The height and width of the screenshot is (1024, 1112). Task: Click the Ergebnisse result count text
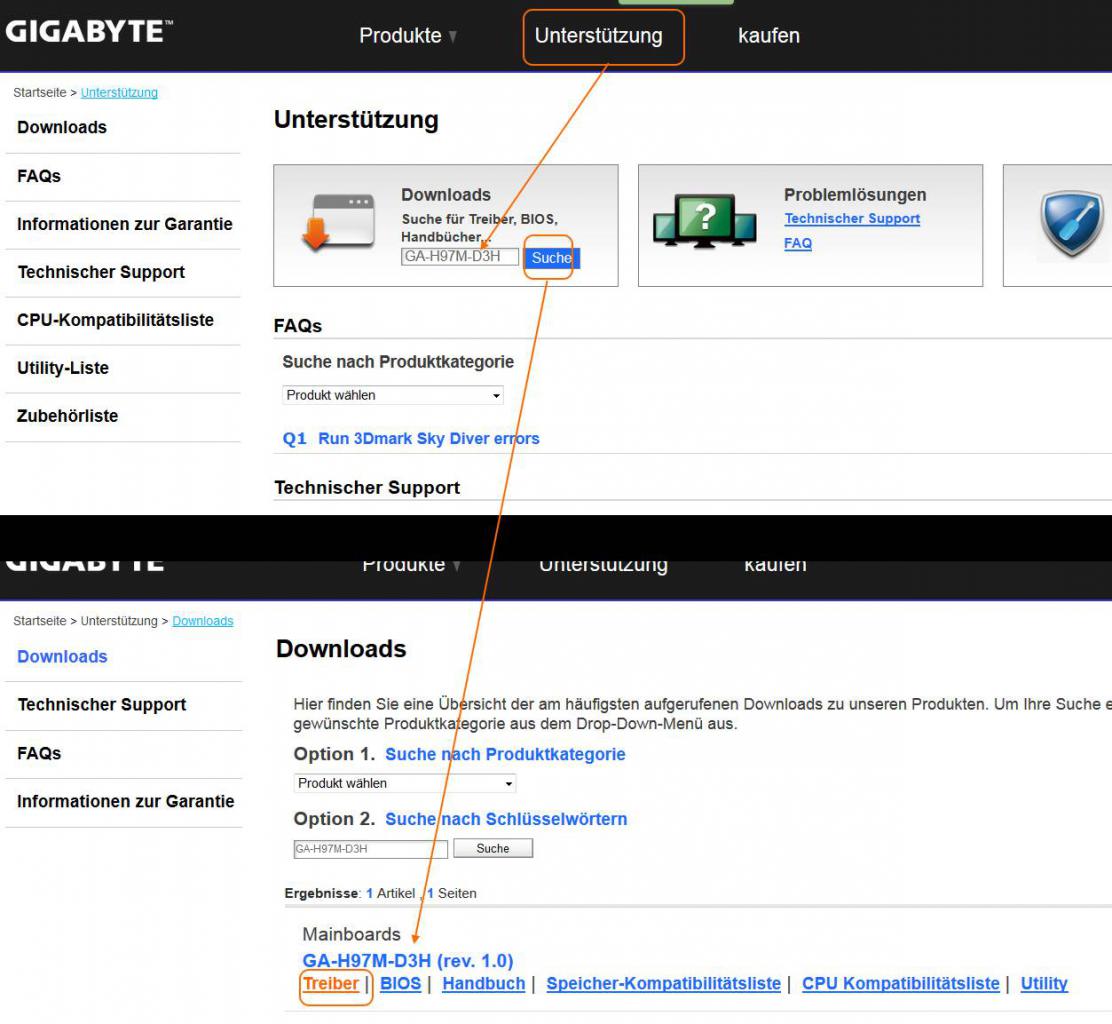click(380, 894)
